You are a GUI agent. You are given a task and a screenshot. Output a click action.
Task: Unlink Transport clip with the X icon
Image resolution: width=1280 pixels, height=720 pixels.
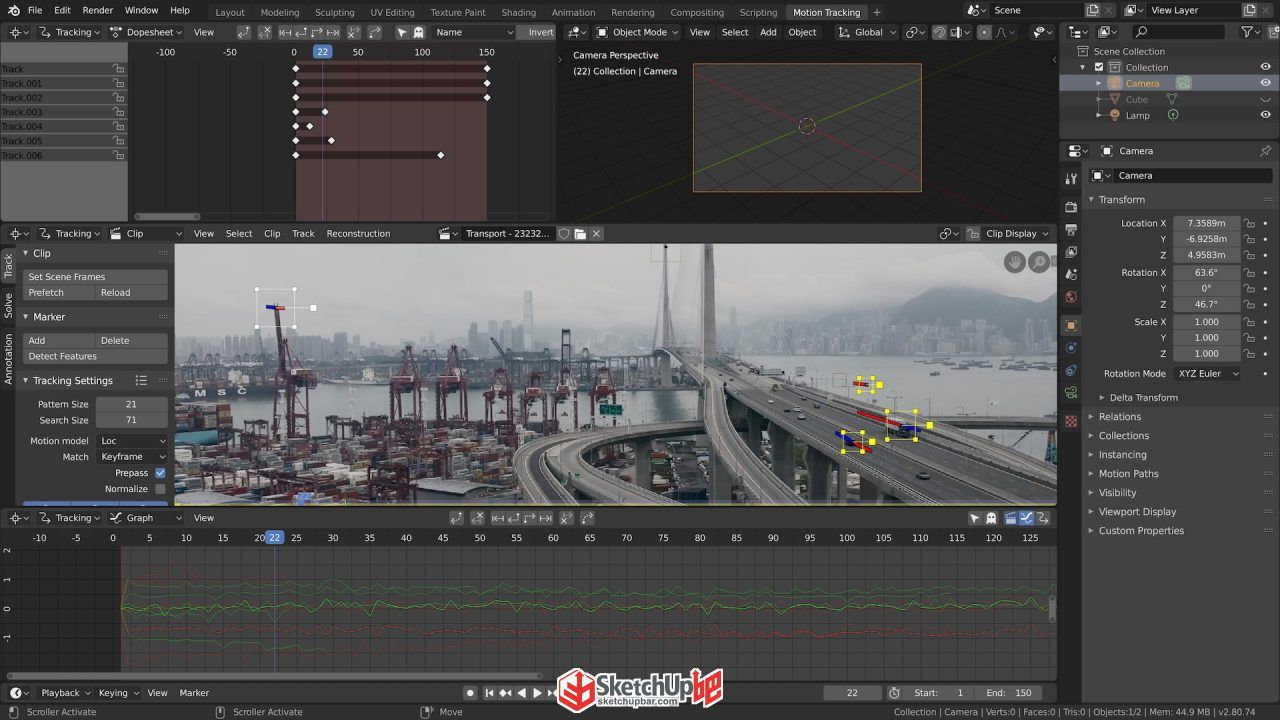596,234
